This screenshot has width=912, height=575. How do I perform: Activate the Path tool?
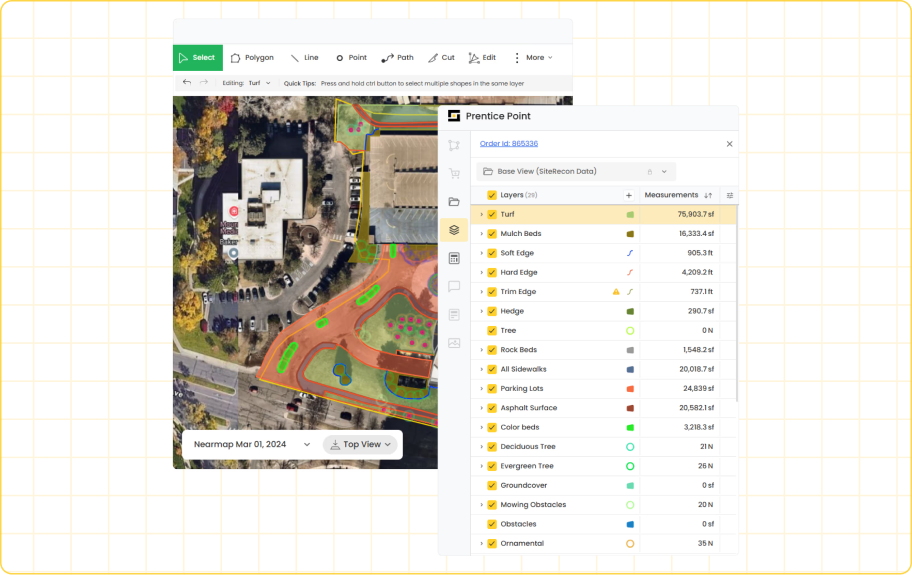pos(397,58)
